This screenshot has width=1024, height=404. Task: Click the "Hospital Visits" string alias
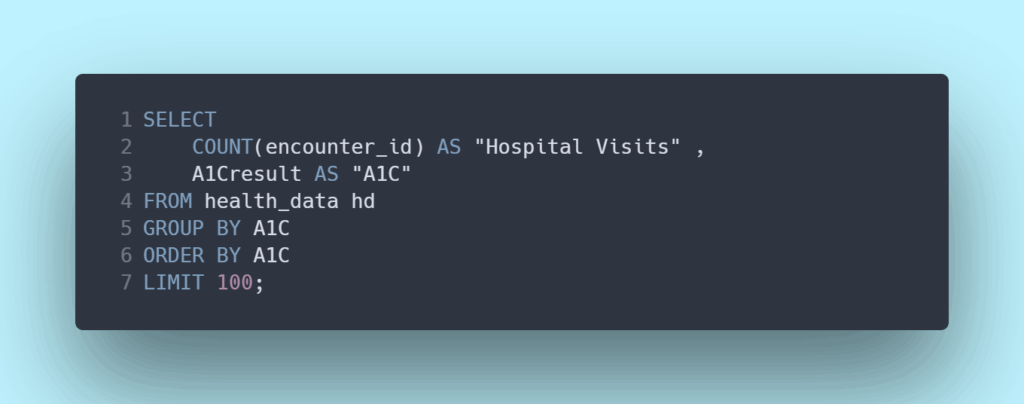coord(577,147)
